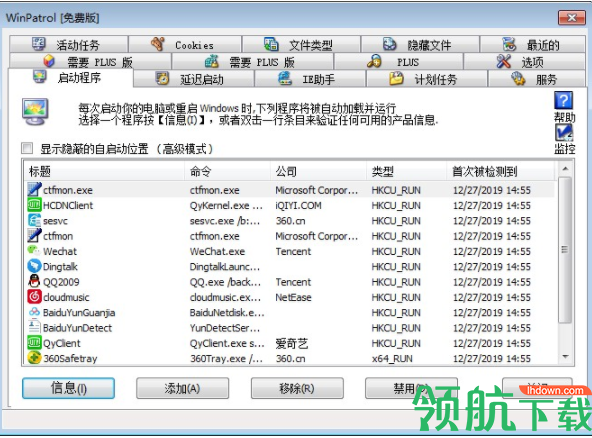Switch to the 延迟启动 tab

coord(194,79)
